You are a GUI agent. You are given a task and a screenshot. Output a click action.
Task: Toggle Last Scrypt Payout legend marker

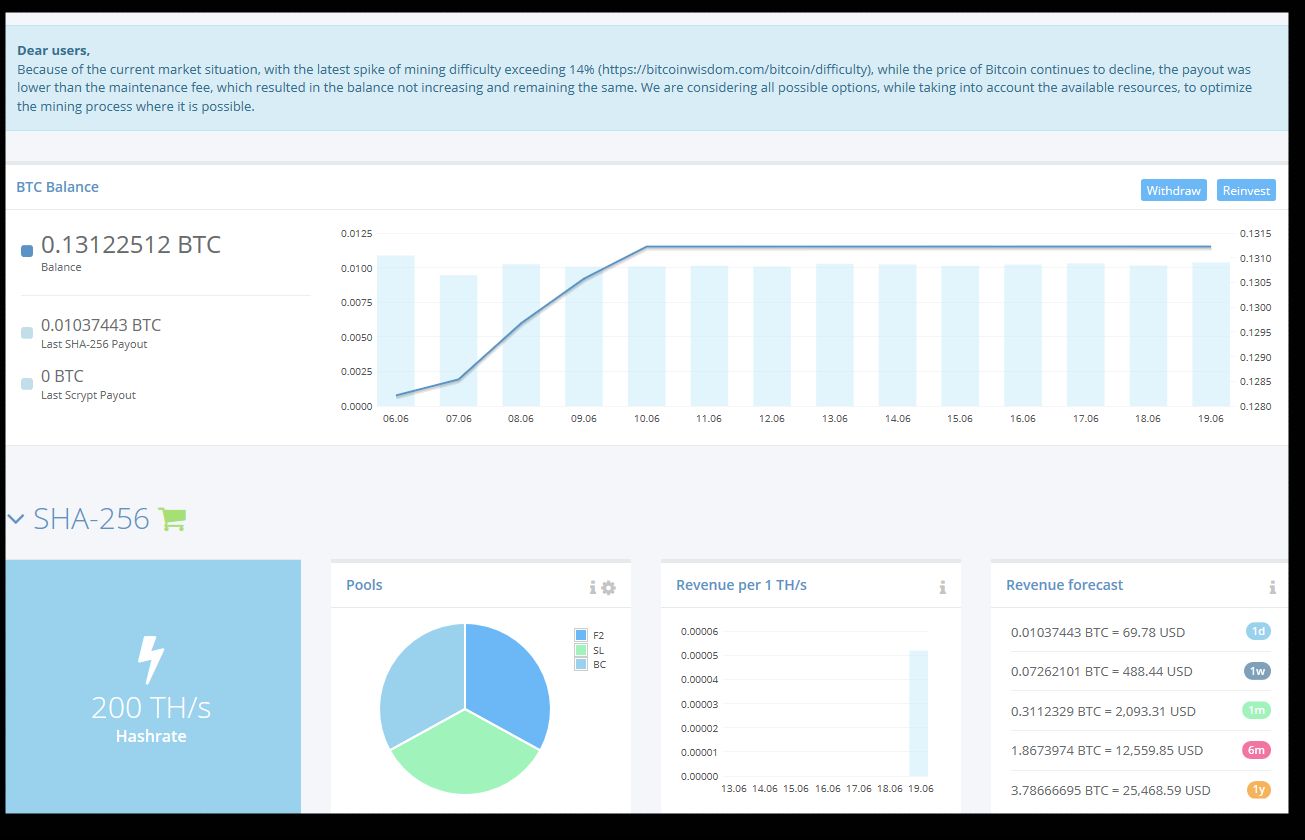(27, 383)
